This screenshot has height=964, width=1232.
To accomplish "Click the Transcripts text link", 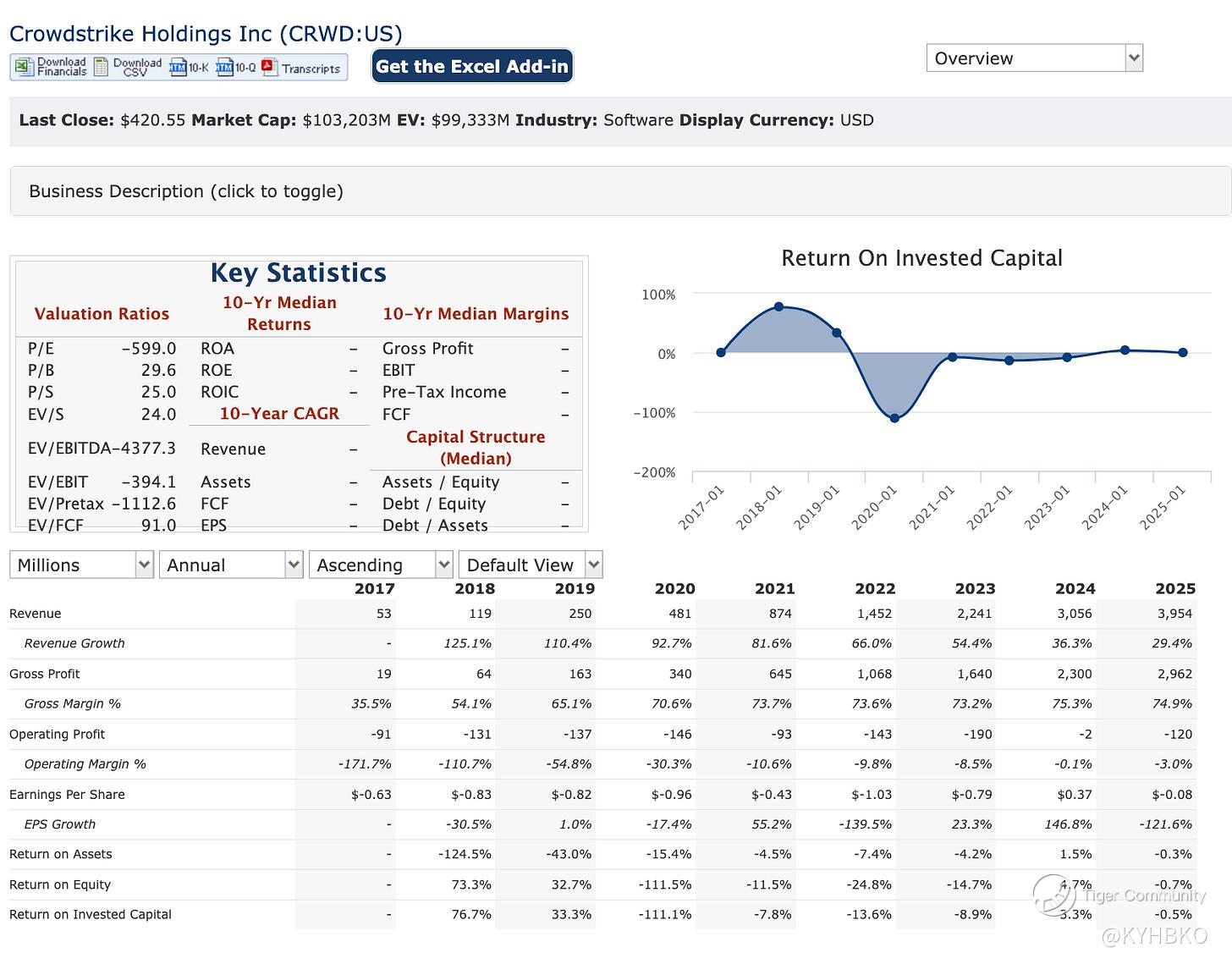I will pos(311,69).
